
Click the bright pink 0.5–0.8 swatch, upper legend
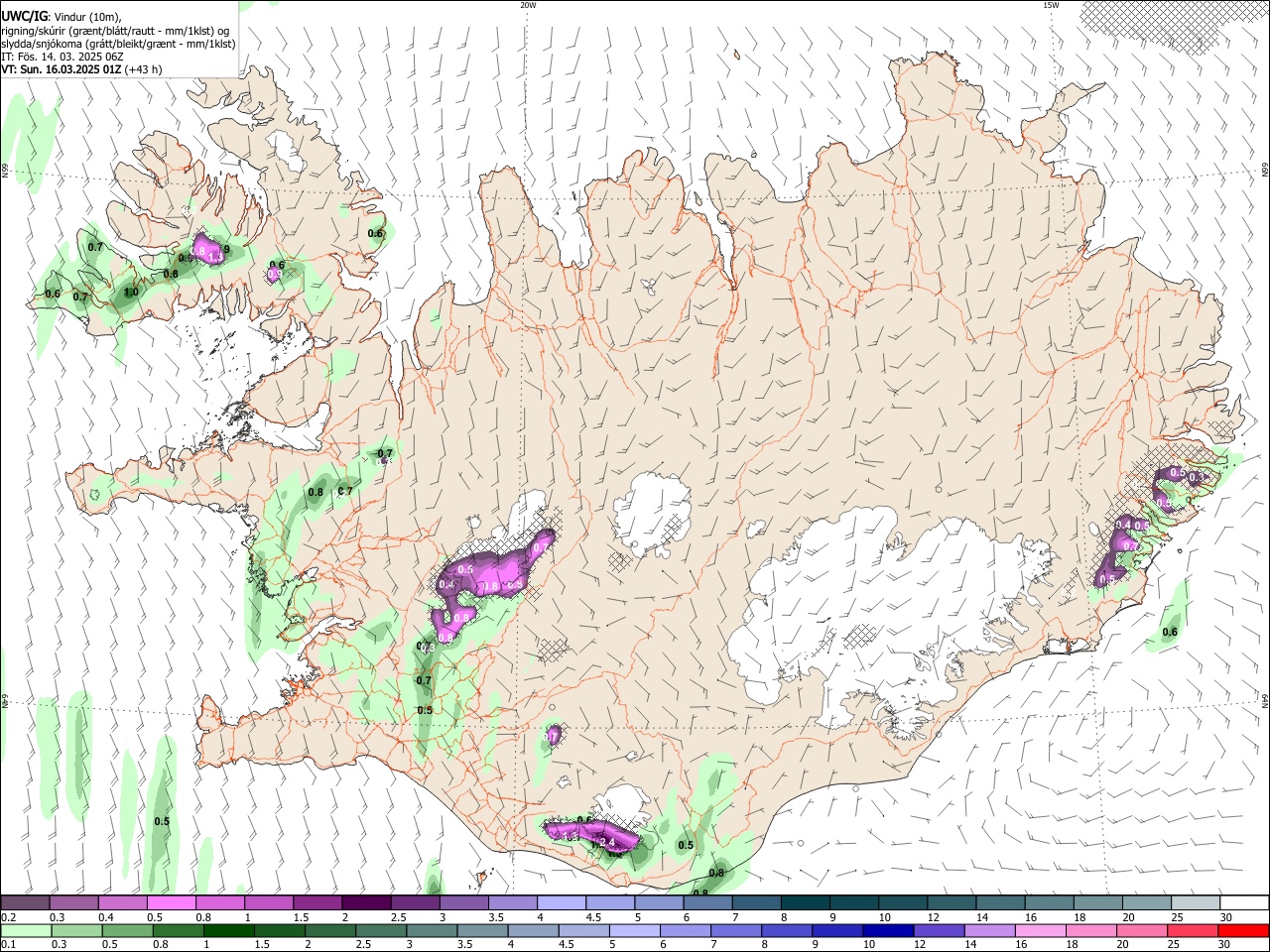[x=171, y=902]
